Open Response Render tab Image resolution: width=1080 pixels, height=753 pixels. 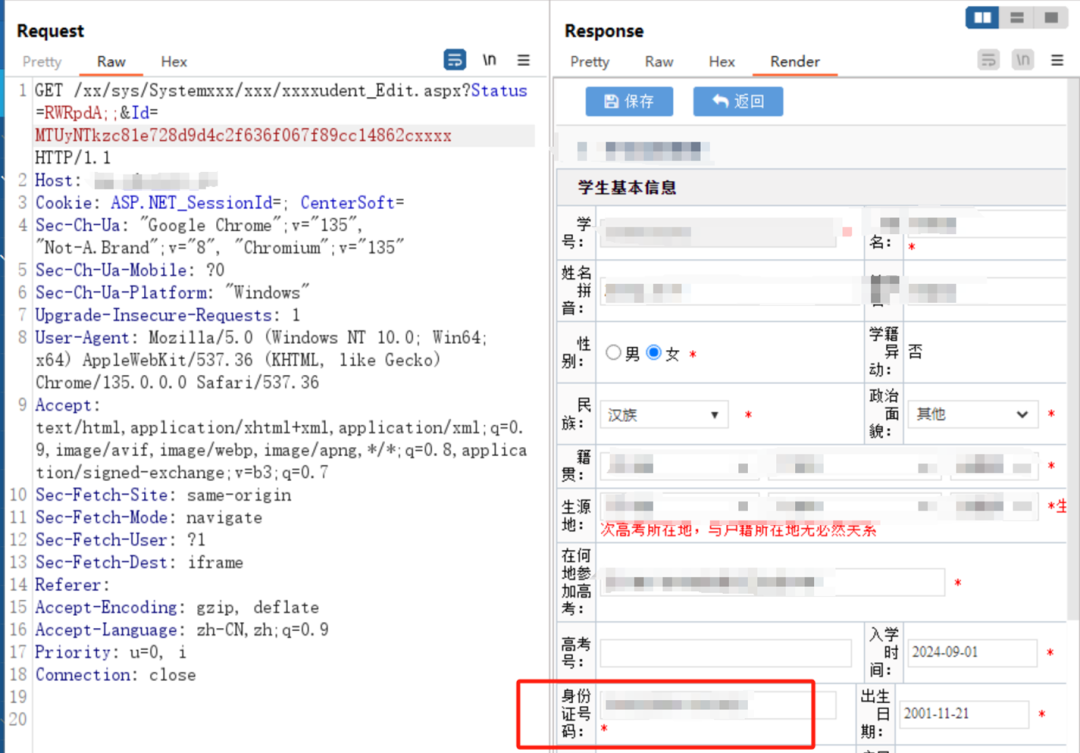coord(795,61)
